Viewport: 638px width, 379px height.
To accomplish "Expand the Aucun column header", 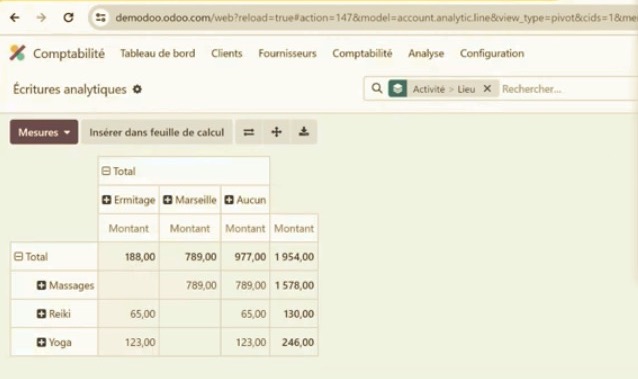I will [x=245, y=200].
